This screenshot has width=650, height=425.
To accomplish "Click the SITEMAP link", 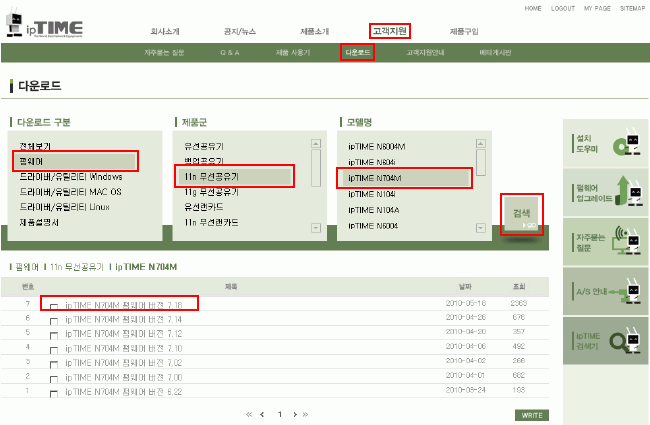I will tap(633, 8).
